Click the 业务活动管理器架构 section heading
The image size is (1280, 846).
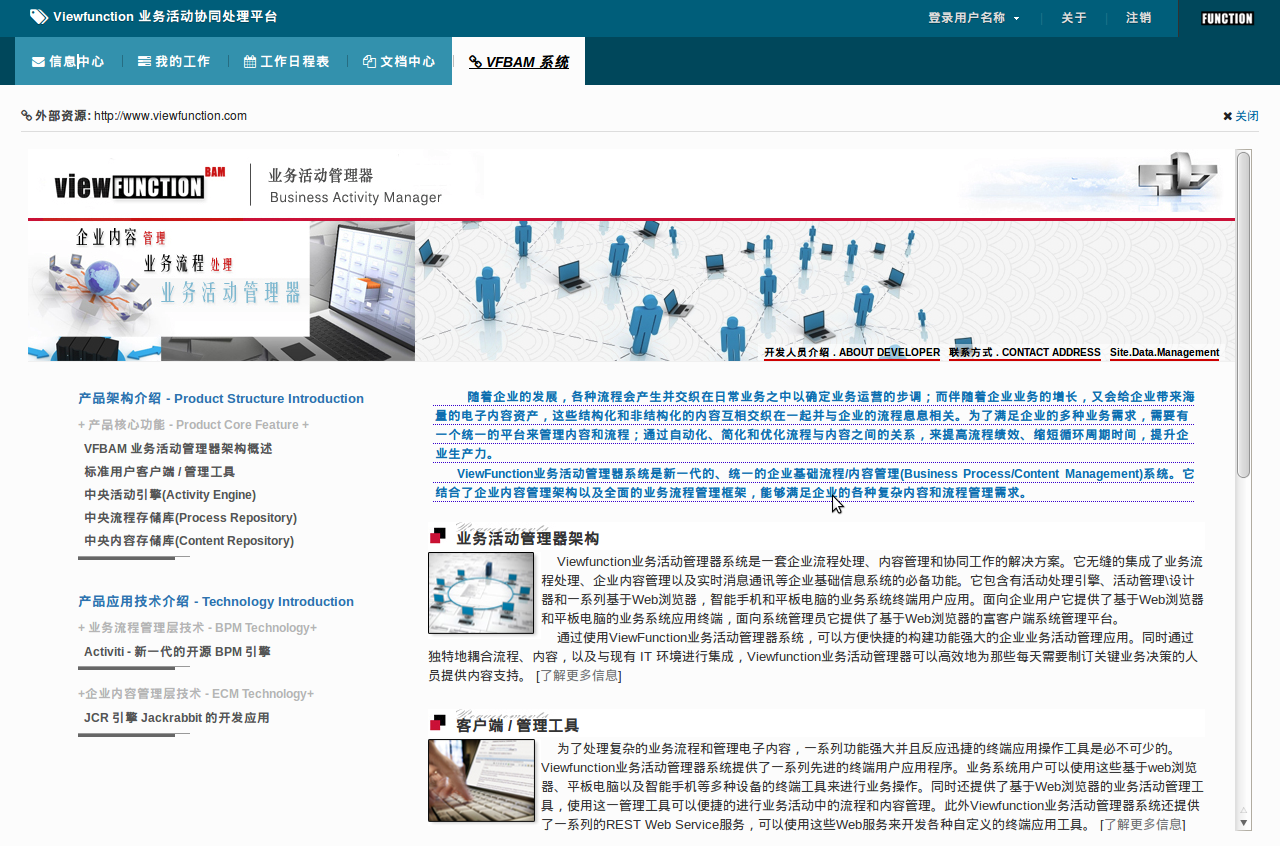[x=528, y=538]
